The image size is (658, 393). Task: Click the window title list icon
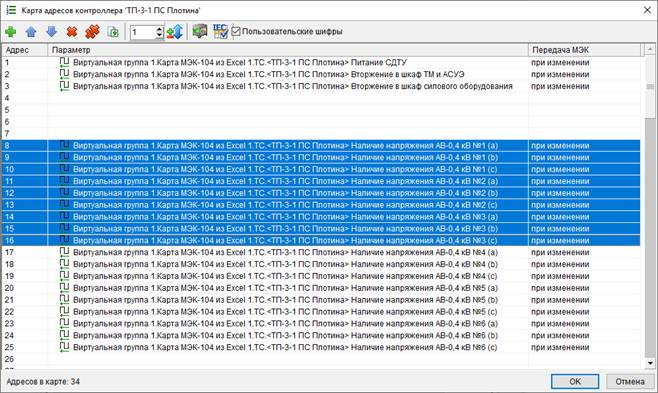[11, 10]
